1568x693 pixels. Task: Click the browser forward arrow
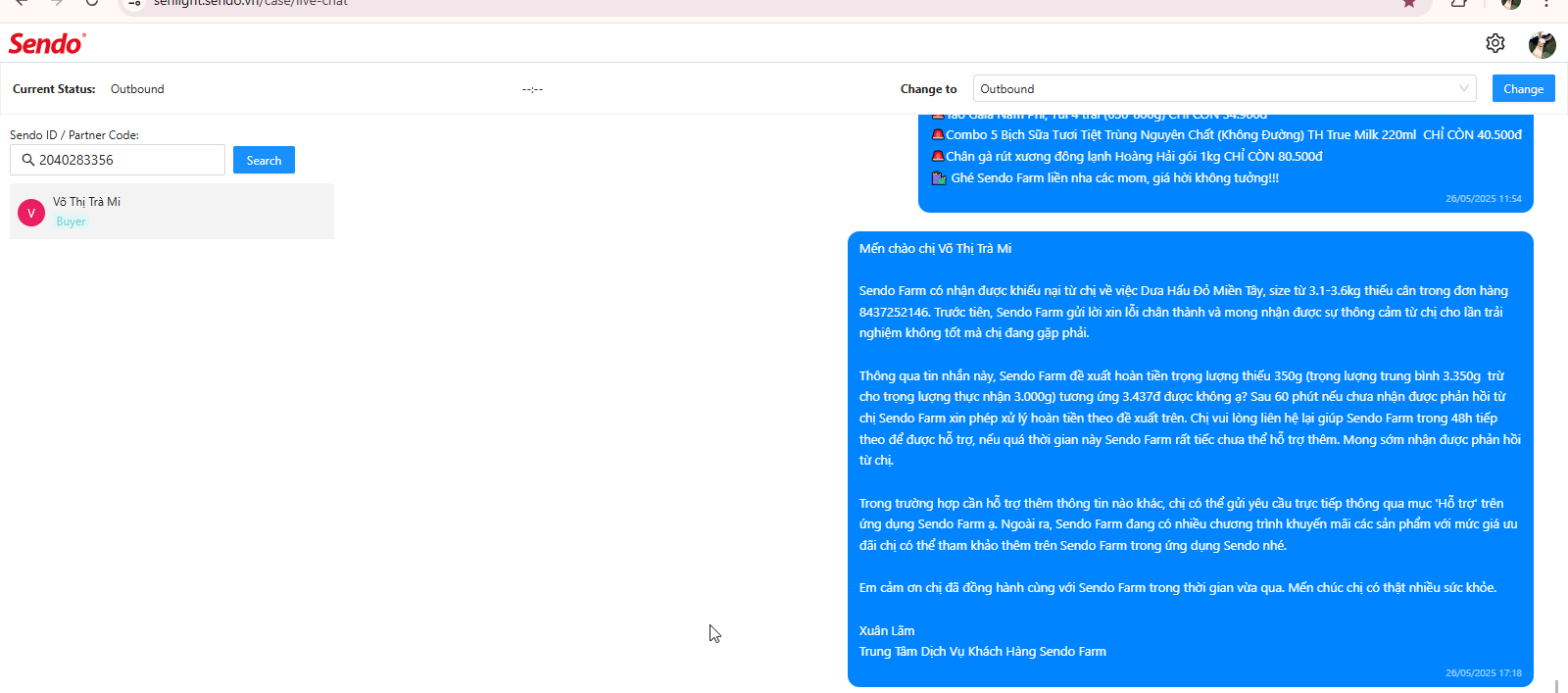click(57, 3)
